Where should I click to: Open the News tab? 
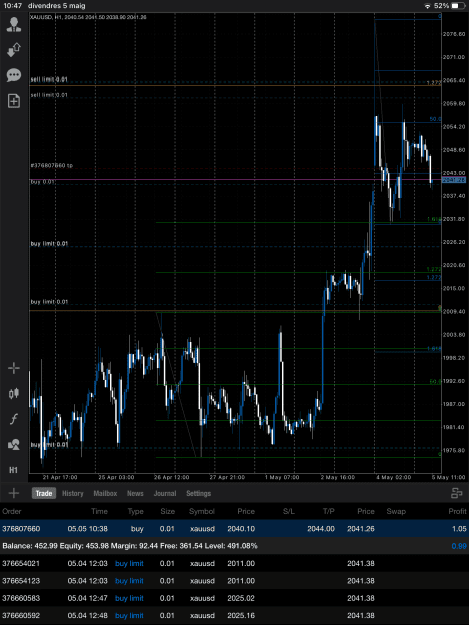(x=135, y=493)
